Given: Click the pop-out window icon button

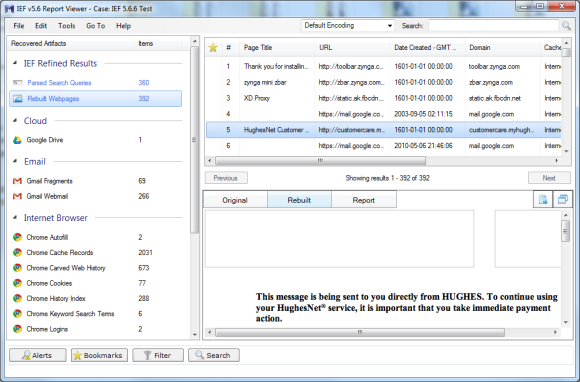Looking at the screenshot, I should tap(562, 200).
